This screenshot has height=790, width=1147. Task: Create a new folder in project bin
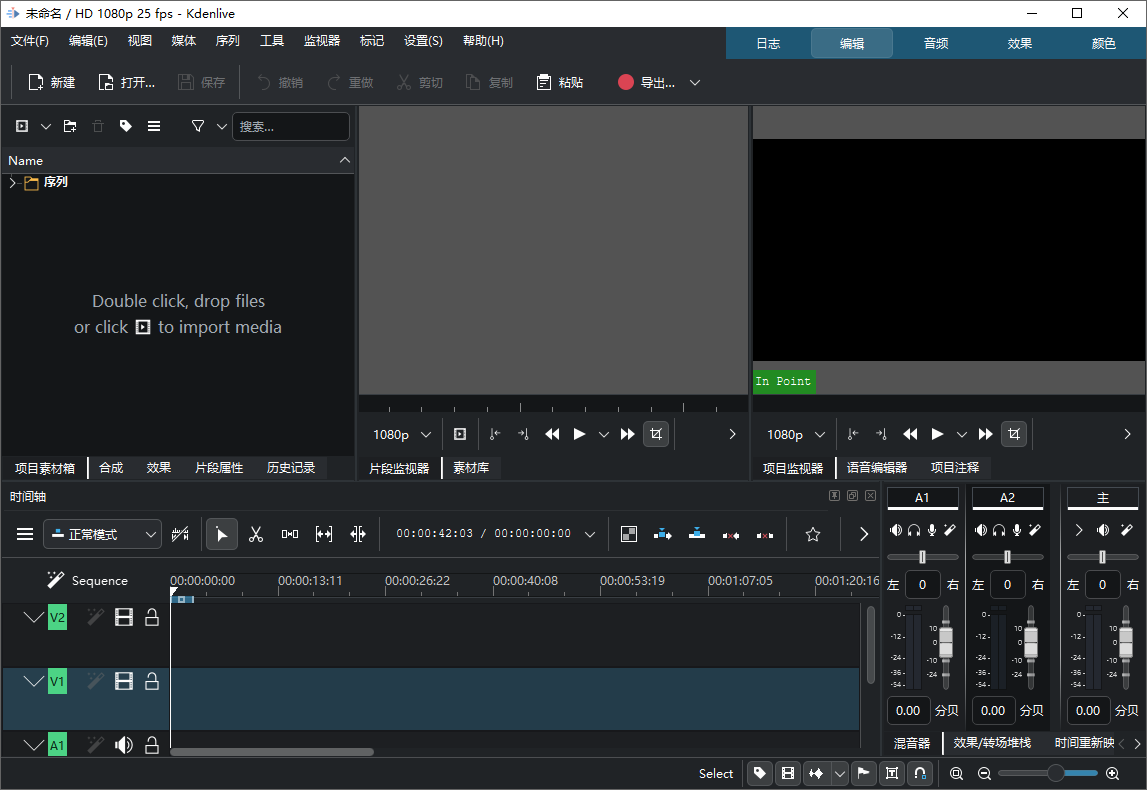69,126
